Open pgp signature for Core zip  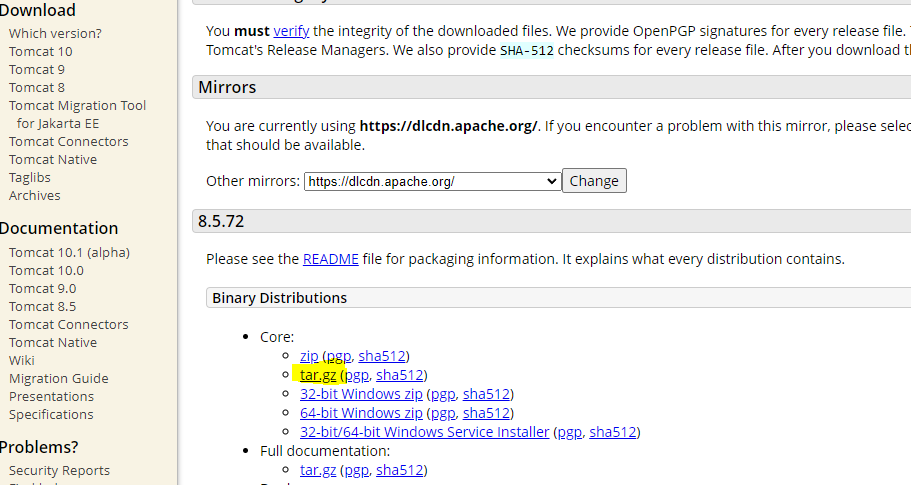click(339, 356)
